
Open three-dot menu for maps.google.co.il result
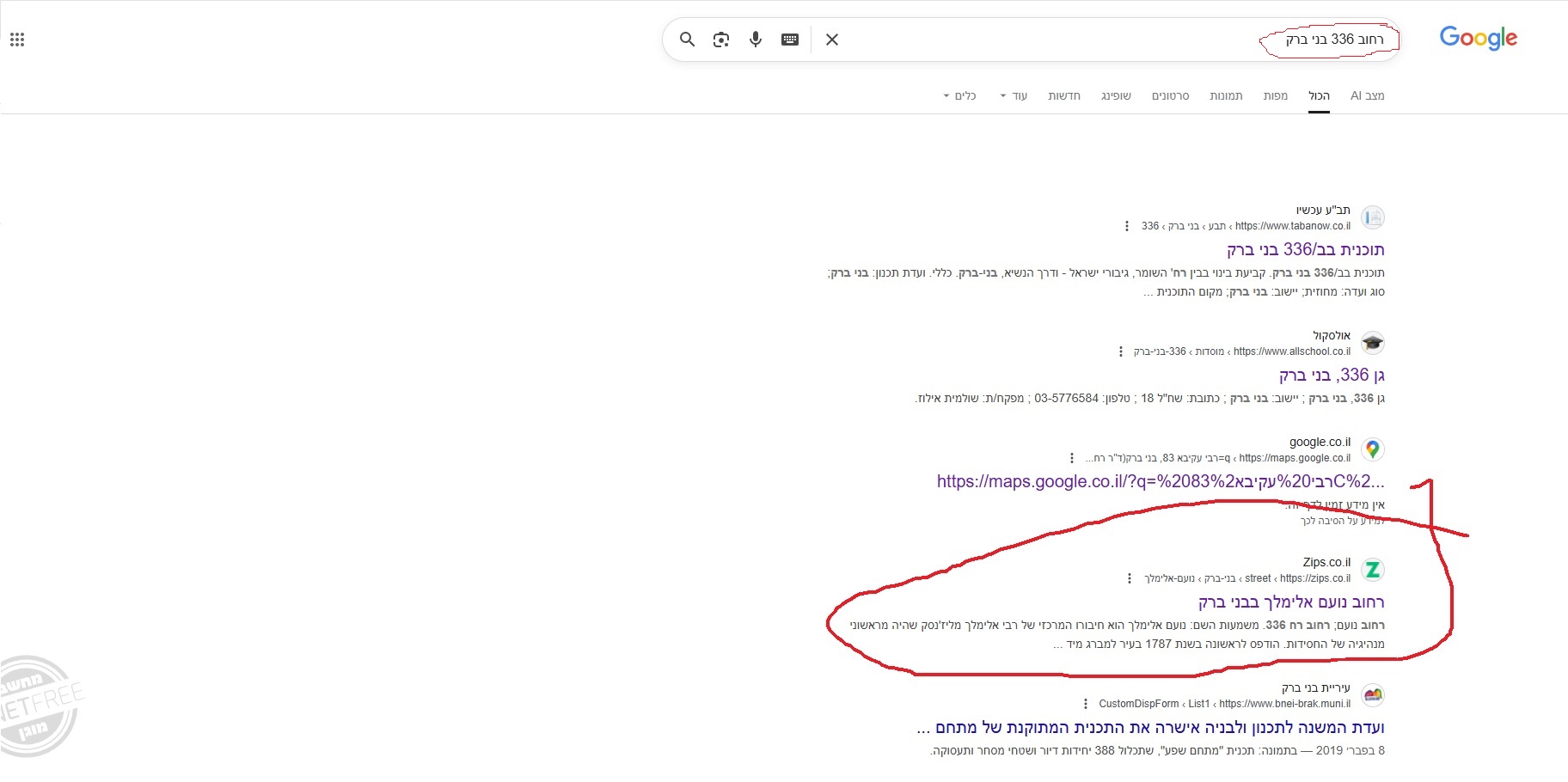click(1072, 458)
